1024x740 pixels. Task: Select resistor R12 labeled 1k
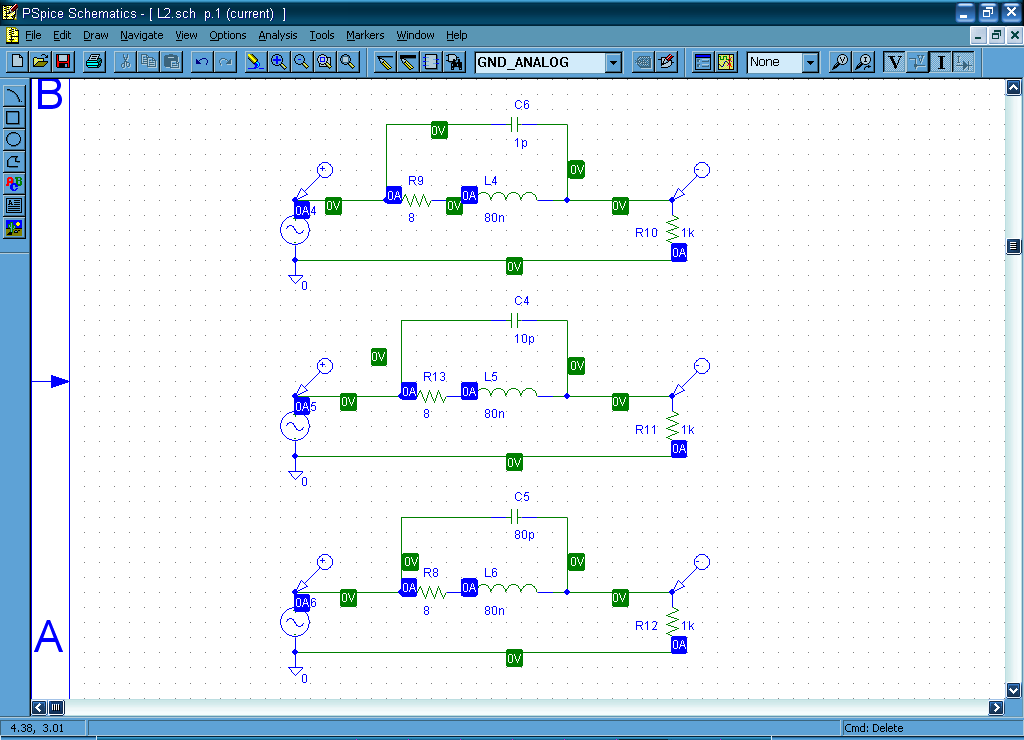pos(673,621)
